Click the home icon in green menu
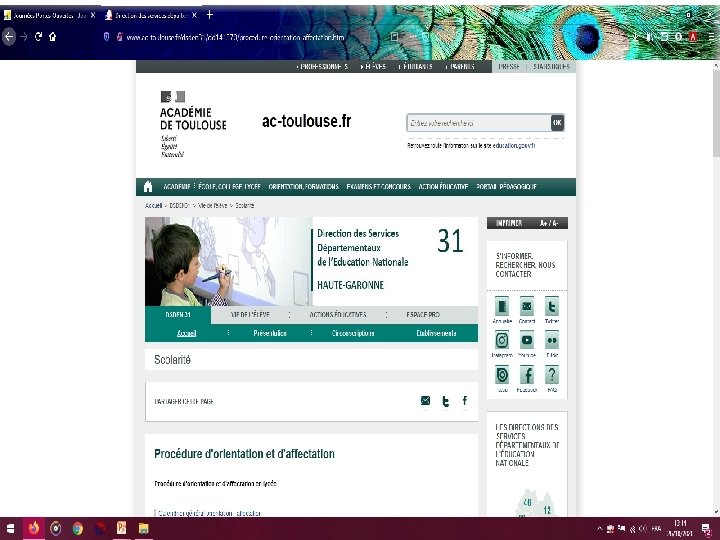The height and width of the screenshot is (540, 720). [x=148, y=186]
